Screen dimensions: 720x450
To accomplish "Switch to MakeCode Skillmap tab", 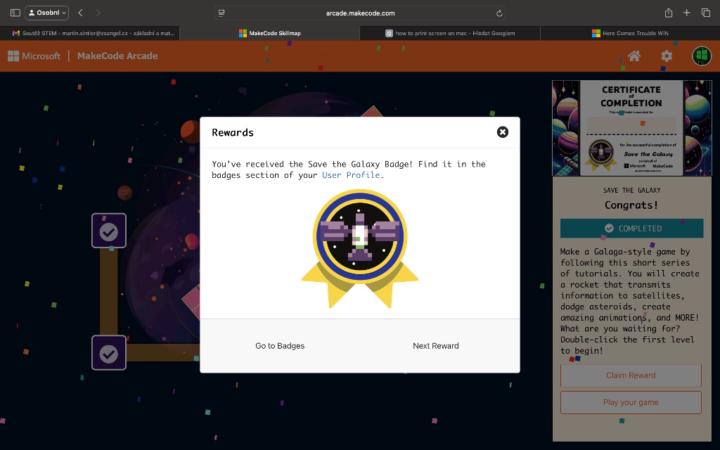I will [x=270, y=33].
